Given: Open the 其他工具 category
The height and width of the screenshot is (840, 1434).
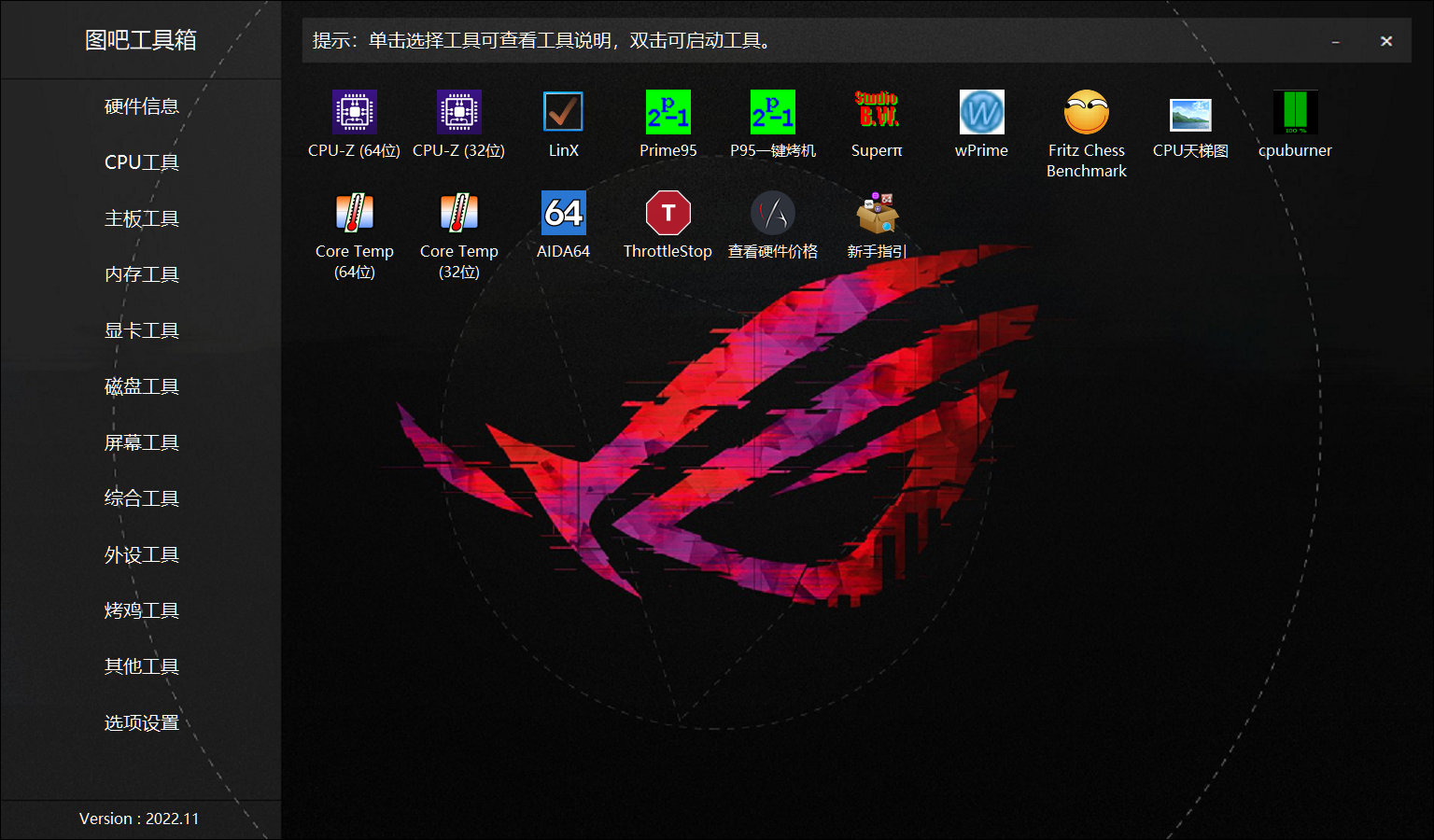Looking at the screenshot, I should 141,666.
